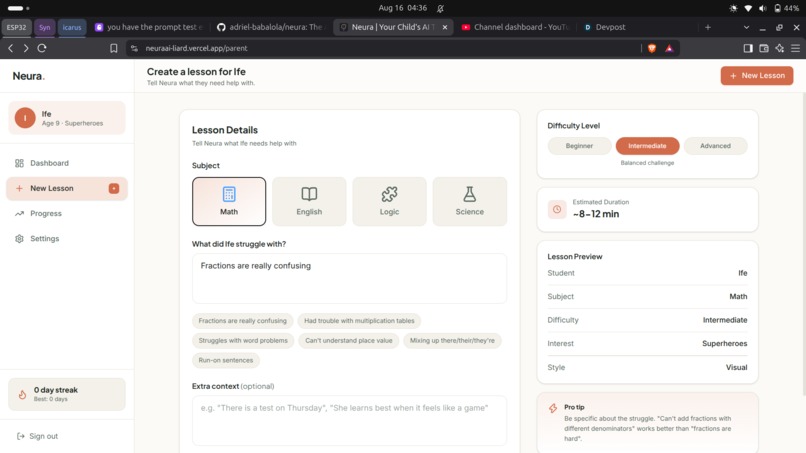Pick 'Had trouble with multiplication tables' chip
806x453 pixels.
(x=359, y=321)
